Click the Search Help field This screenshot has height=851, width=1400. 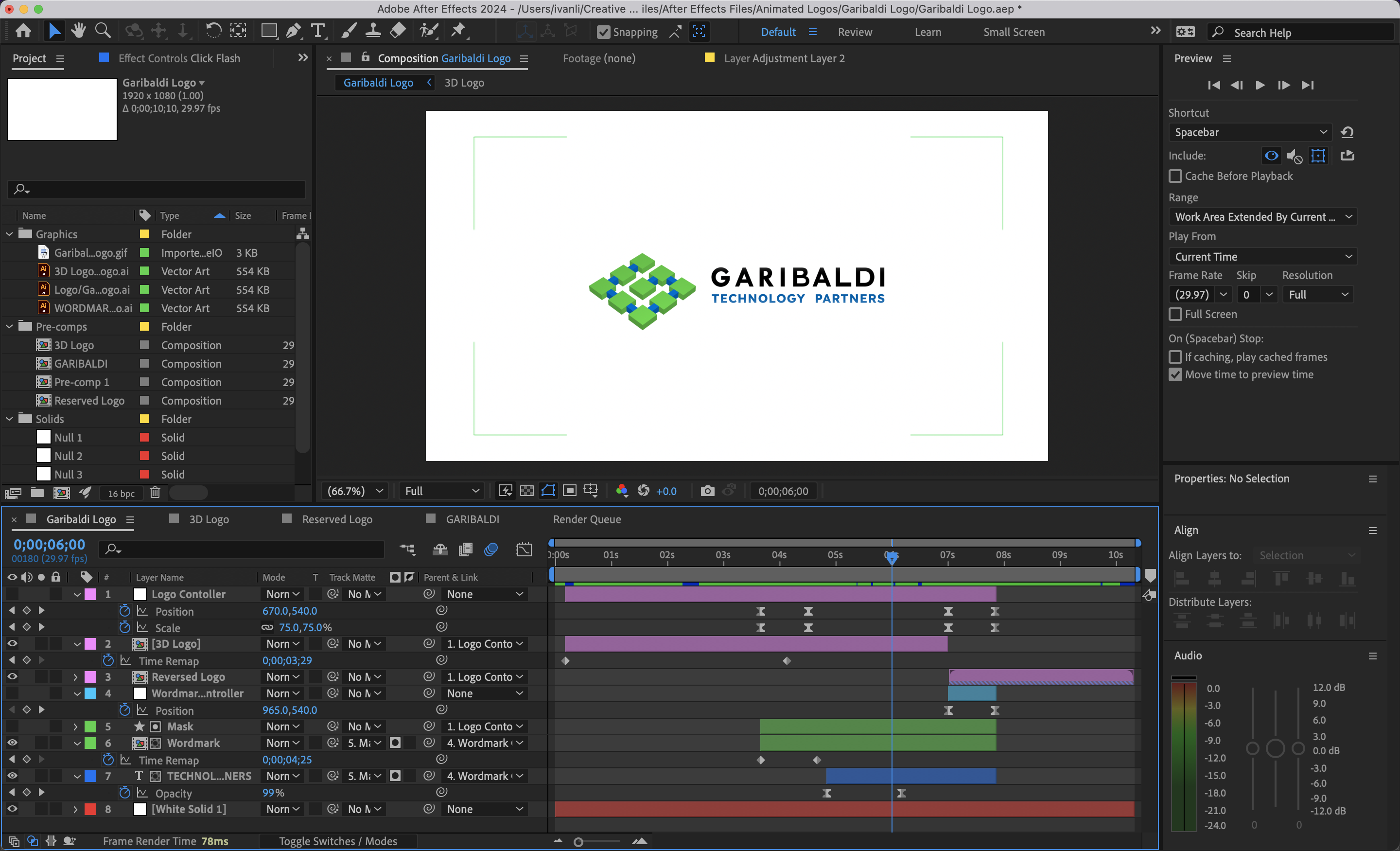[1301, 33]
